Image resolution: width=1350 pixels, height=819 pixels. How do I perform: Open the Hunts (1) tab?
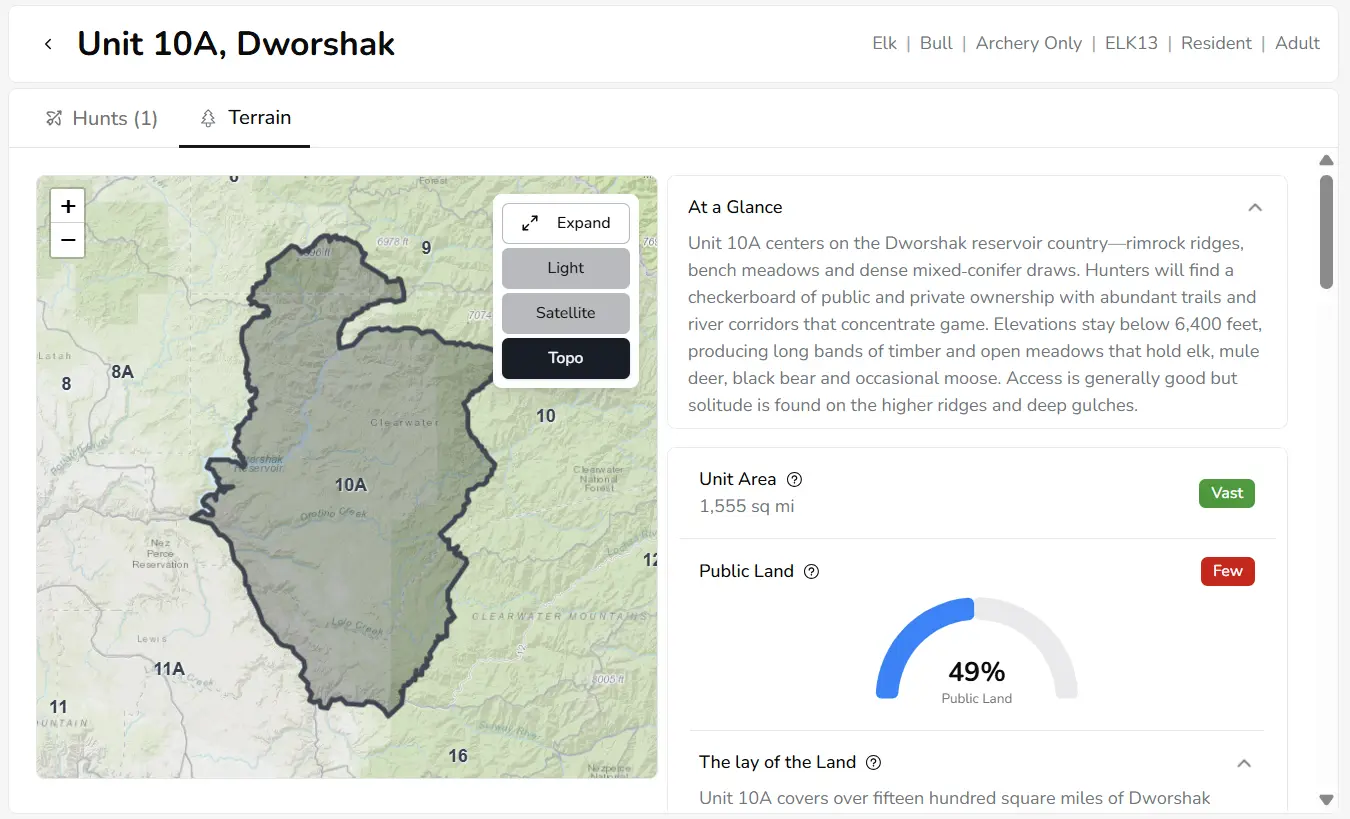point(102,119)
